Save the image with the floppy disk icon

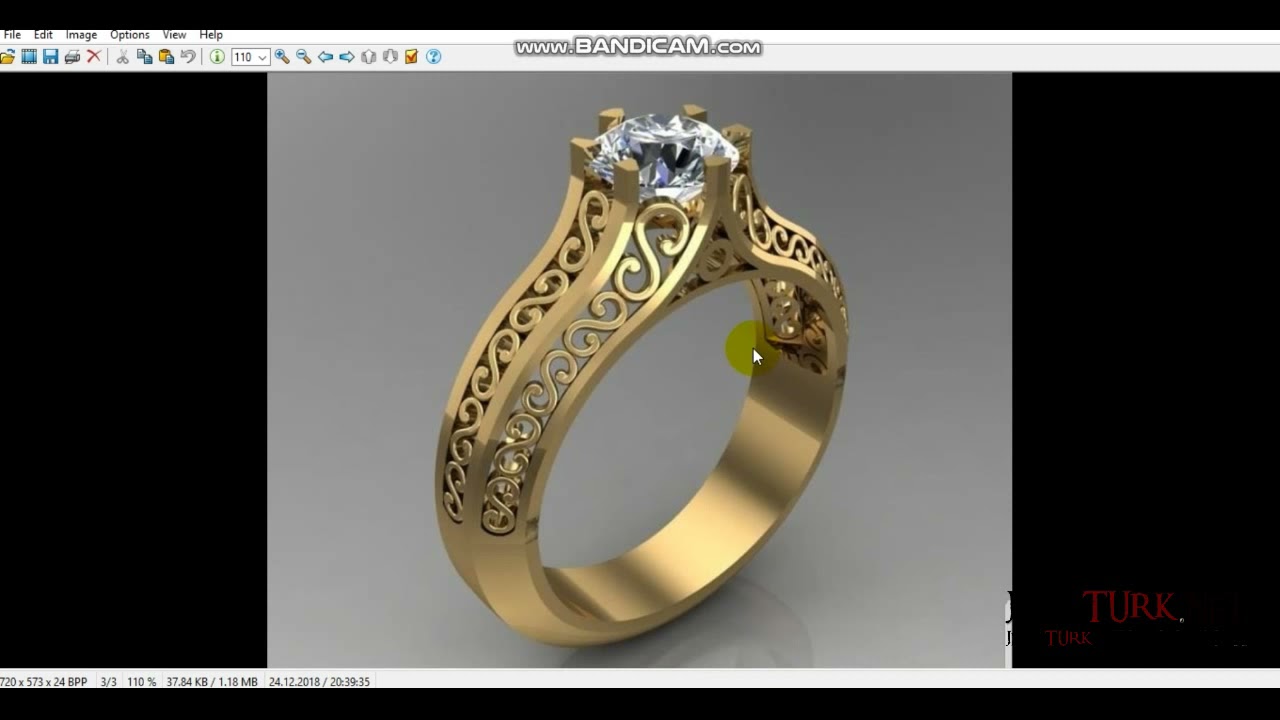pos(50,57)
